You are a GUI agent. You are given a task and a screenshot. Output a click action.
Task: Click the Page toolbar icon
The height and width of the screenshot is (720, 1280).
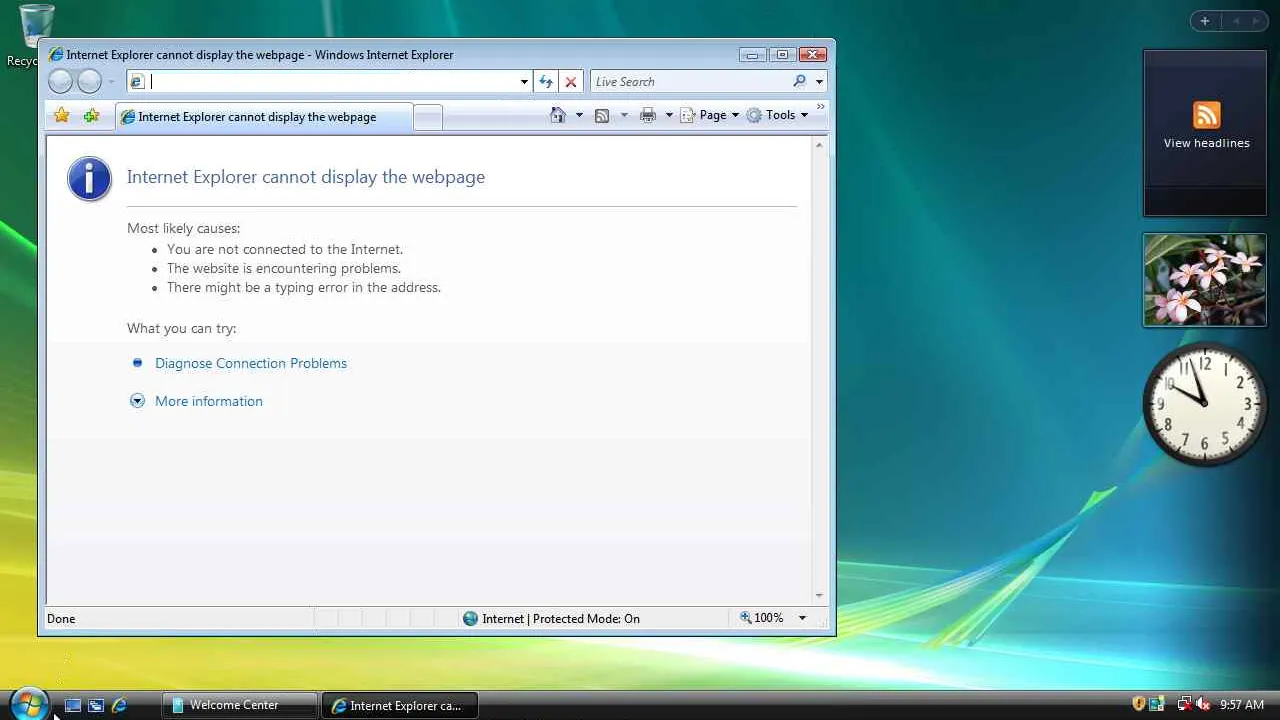(687, 115)
